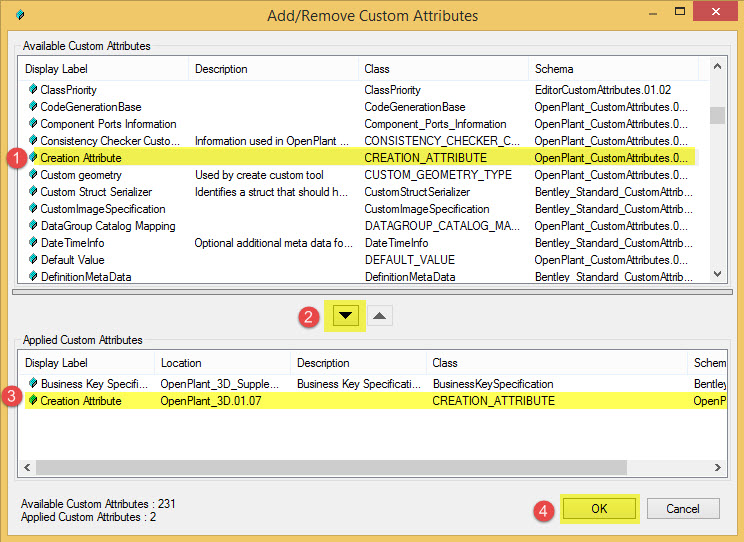Cancel the custom attributes dialog
Screen dimensions: 744x542
pos(682,508)
